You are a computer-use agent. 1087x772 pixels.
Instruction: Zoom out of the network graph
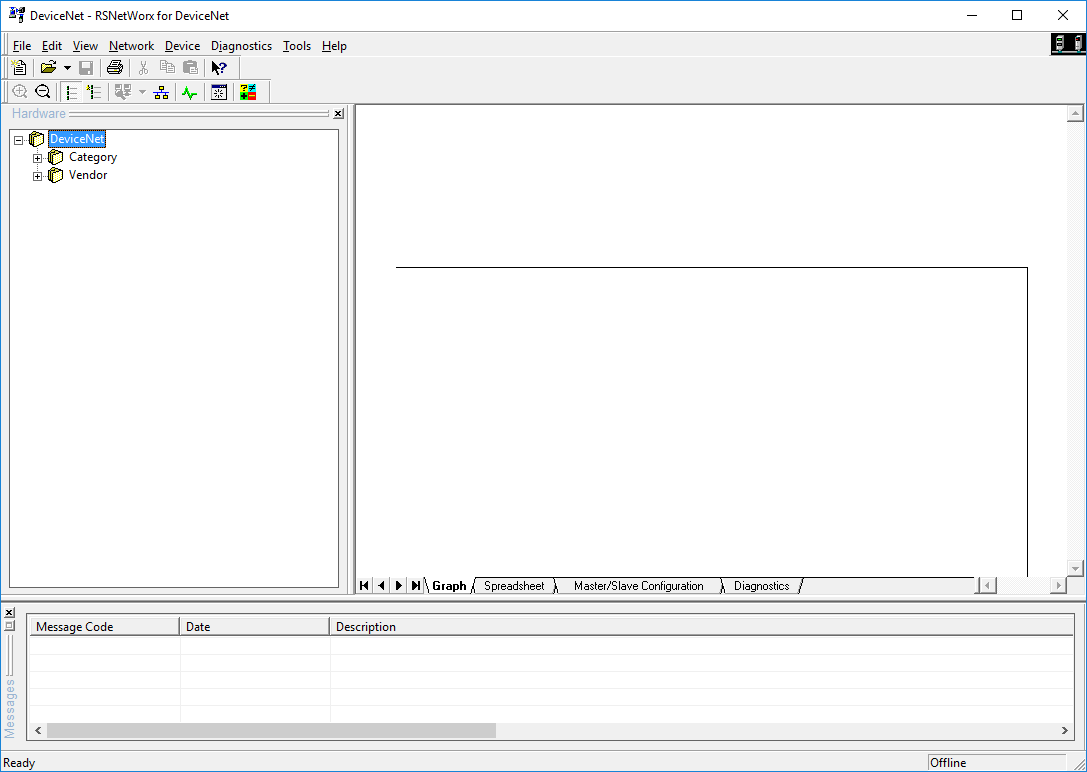(x=42, y=91)
